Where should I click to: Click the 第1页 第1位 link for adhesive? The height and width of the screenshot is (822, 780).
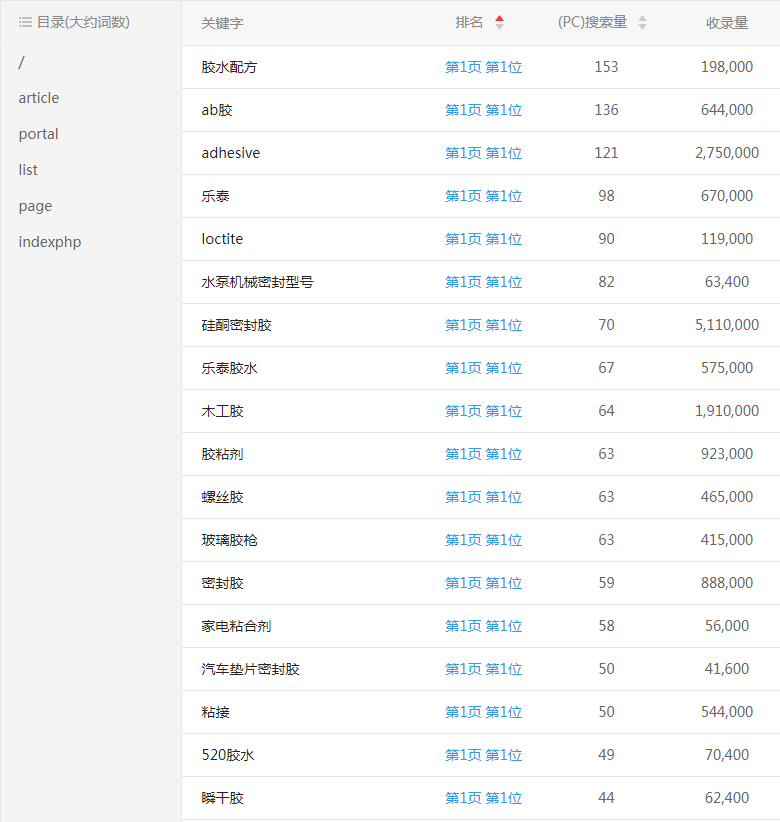[x=483, y=153]
